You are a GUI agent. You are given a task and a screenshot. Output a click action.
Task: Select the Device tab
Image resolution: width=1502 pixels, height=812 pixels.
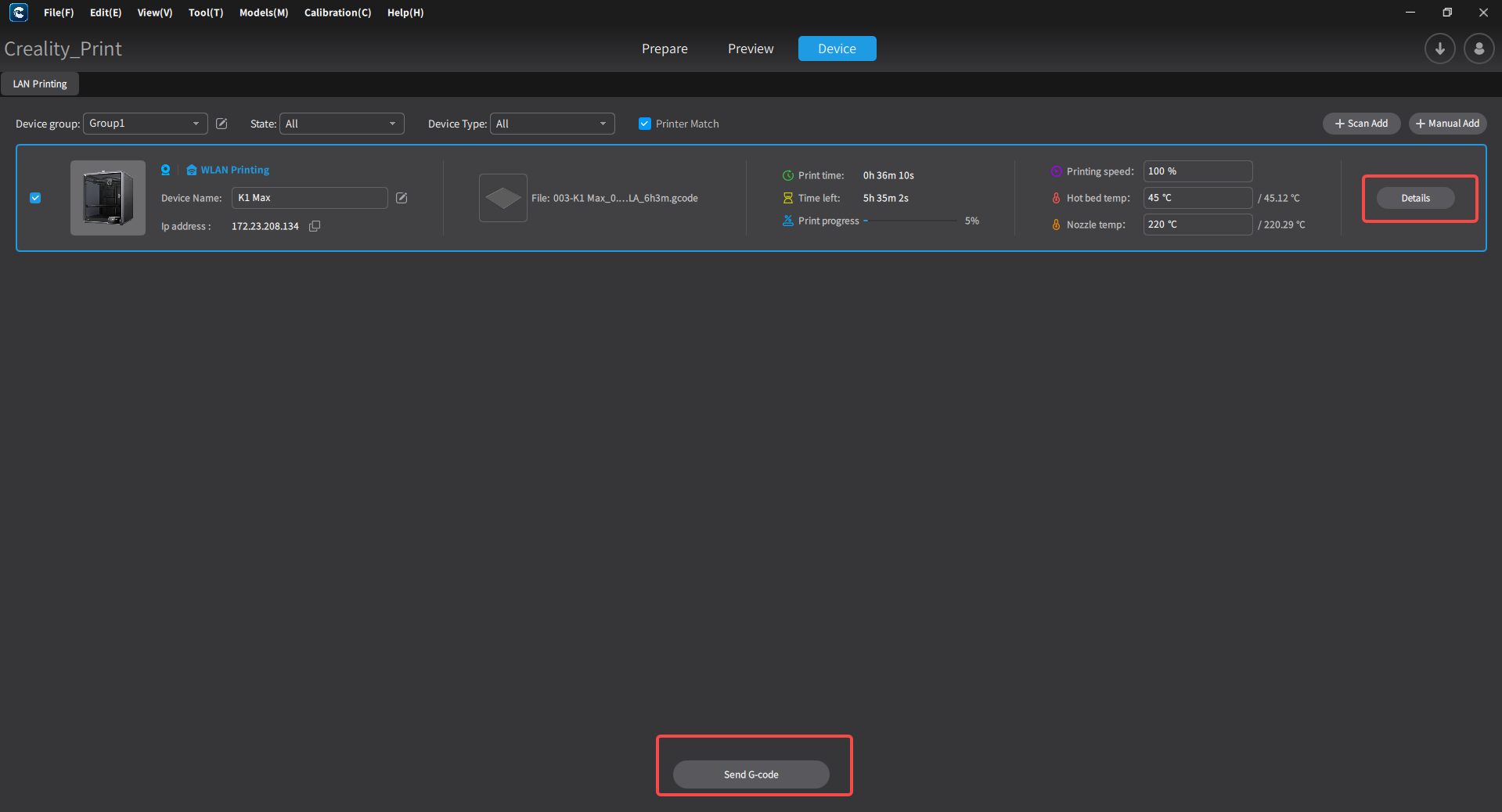(x=837, y=49)
